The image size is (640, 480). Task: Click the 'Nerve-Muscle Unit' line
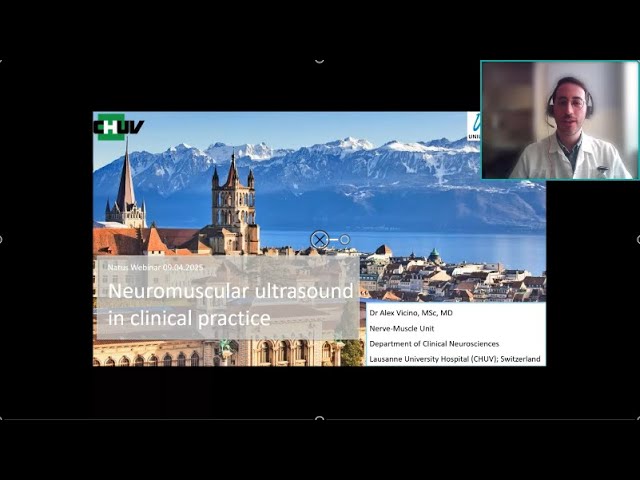pyautogui.click(x=402, y=329)
